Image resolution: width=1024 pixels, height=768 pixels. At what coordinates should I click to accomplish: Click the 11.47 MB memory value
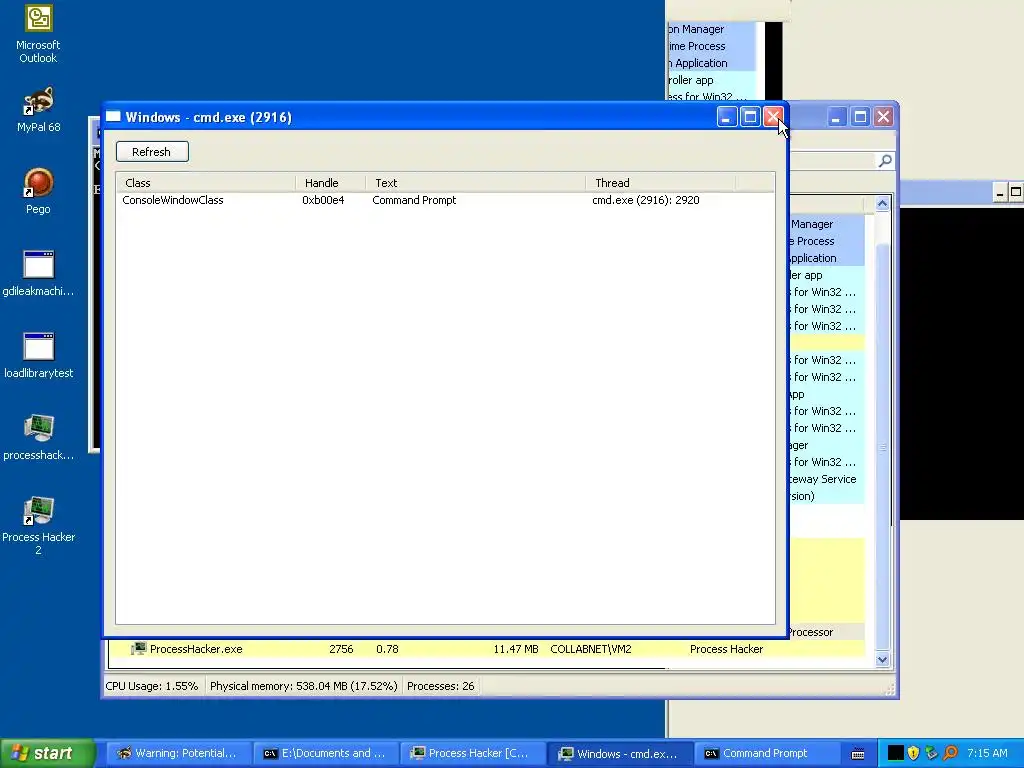515,648
